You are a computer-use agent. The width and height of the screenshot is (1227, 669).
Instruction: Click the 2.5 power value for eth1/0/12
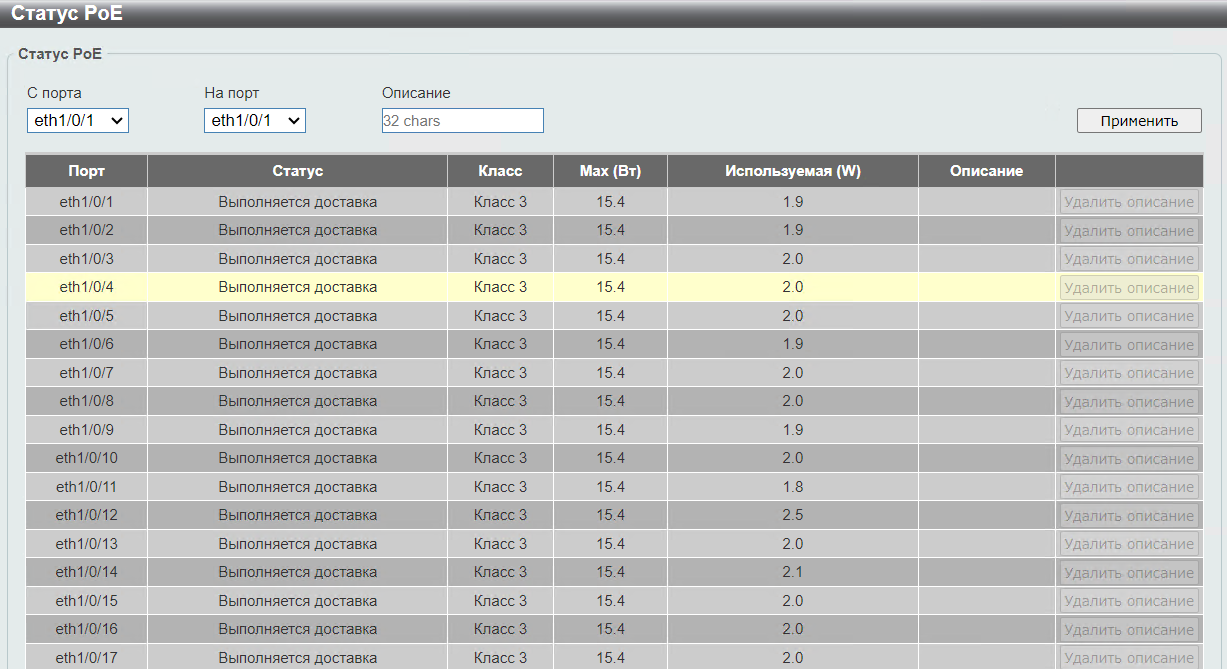pos(792,515)
